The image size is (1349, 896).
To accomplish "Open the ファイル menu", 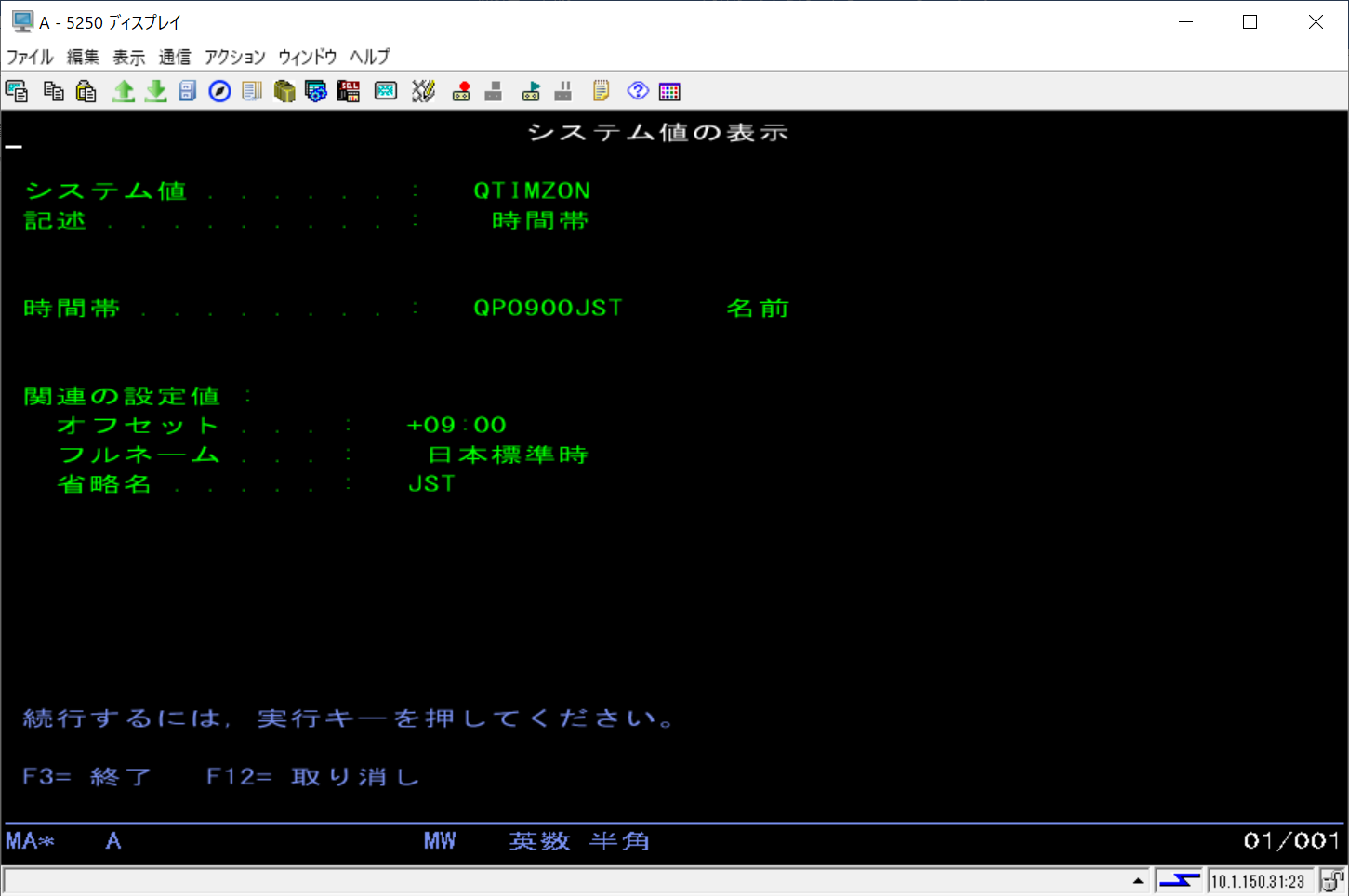I will tap(31, 57).
